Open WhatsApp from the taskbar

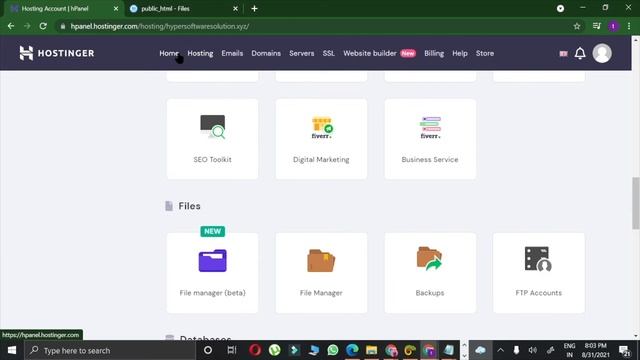(333, 350)
